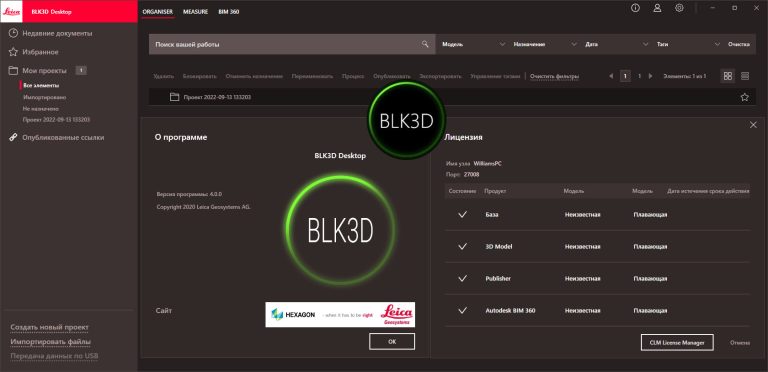Click the WilliamsPC host name text
768x372 pixels.
487,163
